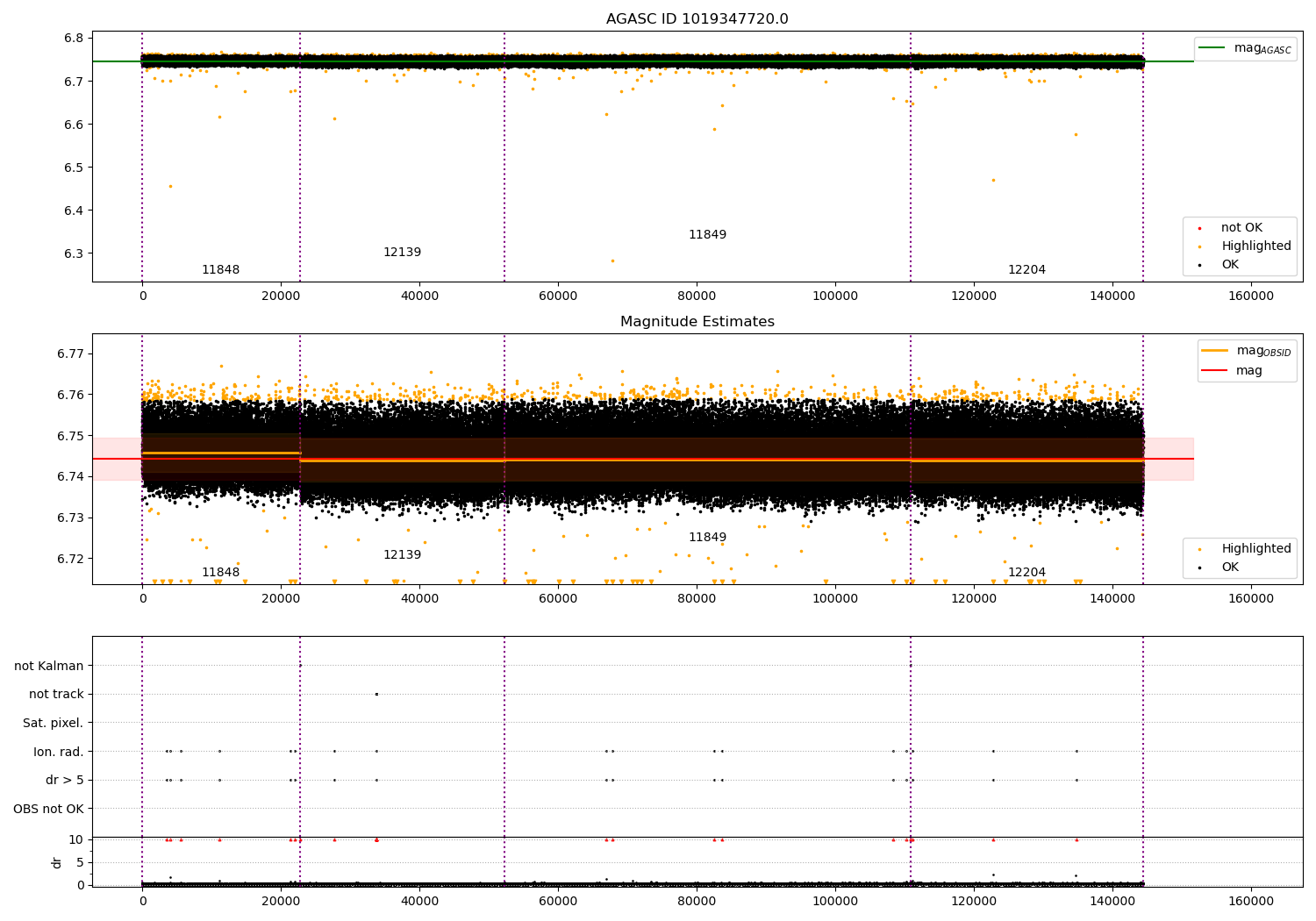Click obsid label 12139 in top plot
This screenshot has width=1316, height=921.
coord(402,253)
